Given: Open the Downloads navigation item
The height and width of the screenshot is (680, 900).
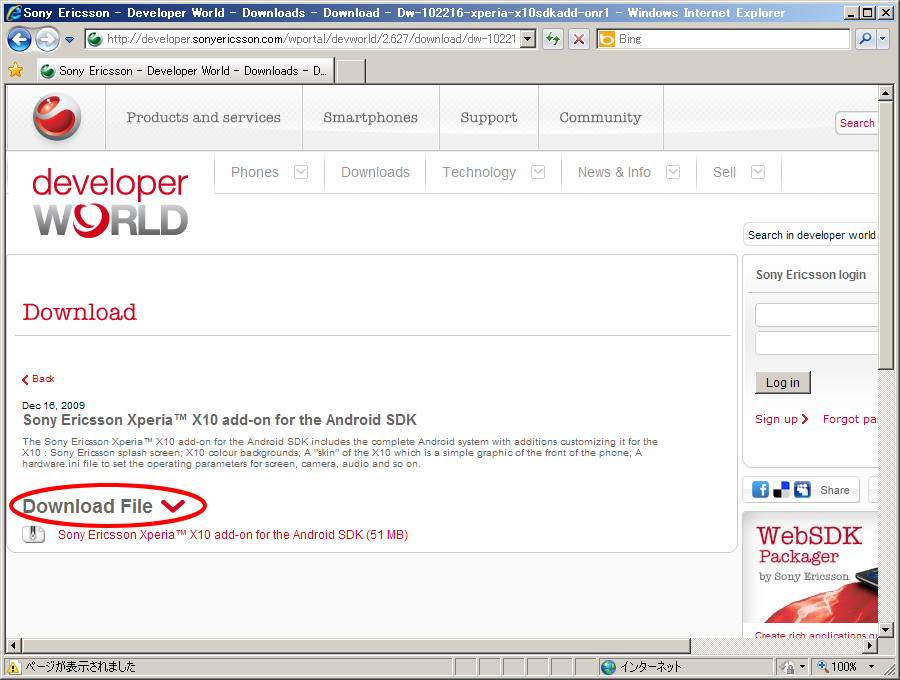Looking at the screenshot, I should click(x=375, y=172).
